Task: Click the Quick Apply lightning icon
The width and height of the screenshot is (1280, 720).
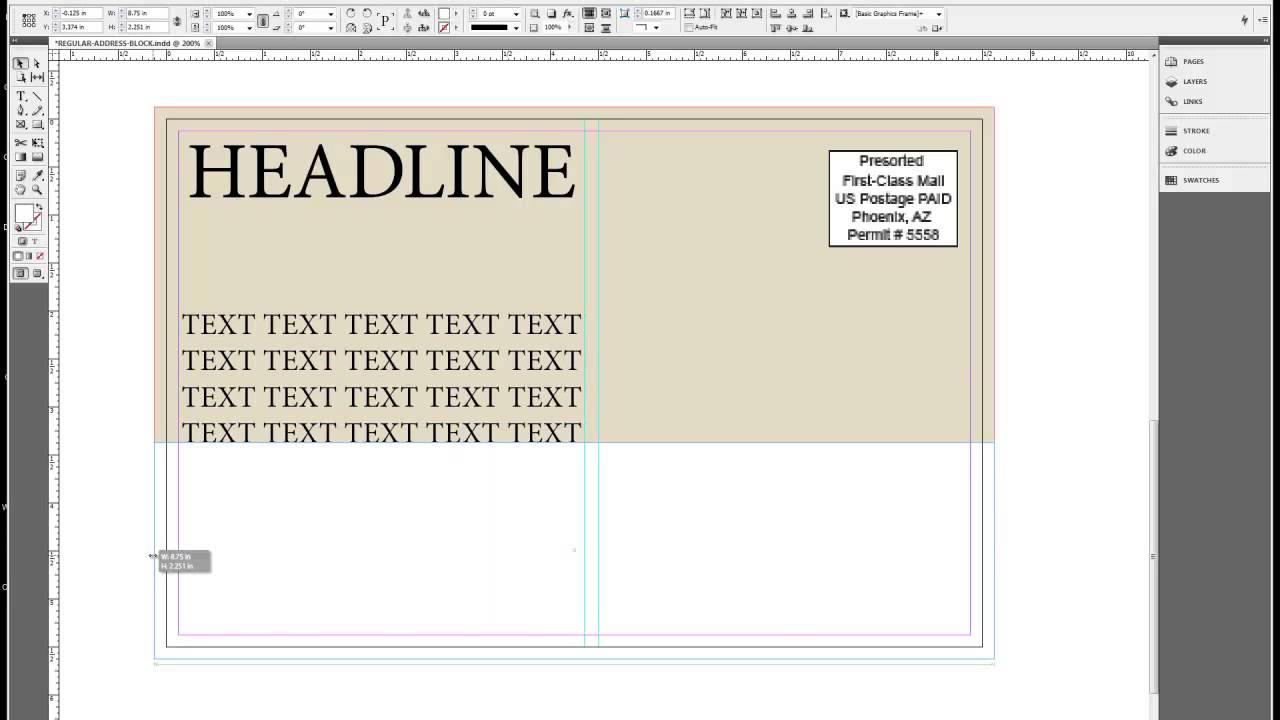Action: coord(1245,20)
